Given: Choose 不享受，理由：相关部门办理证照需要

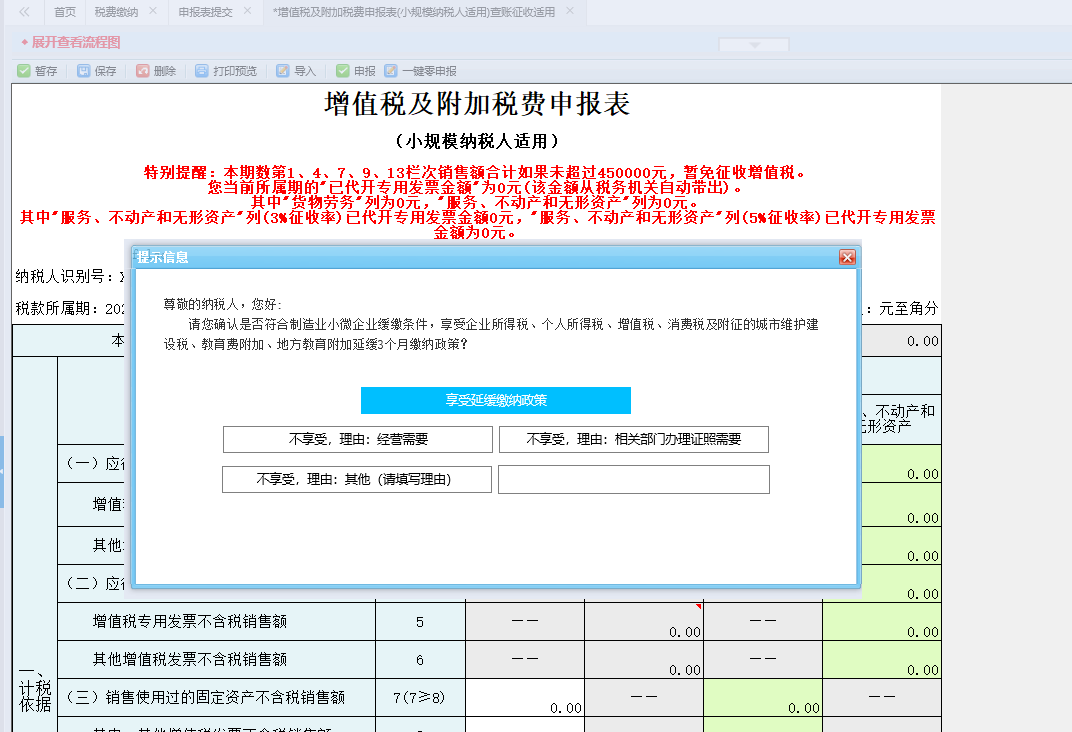Looking at the screenshot, I should 634,439.
